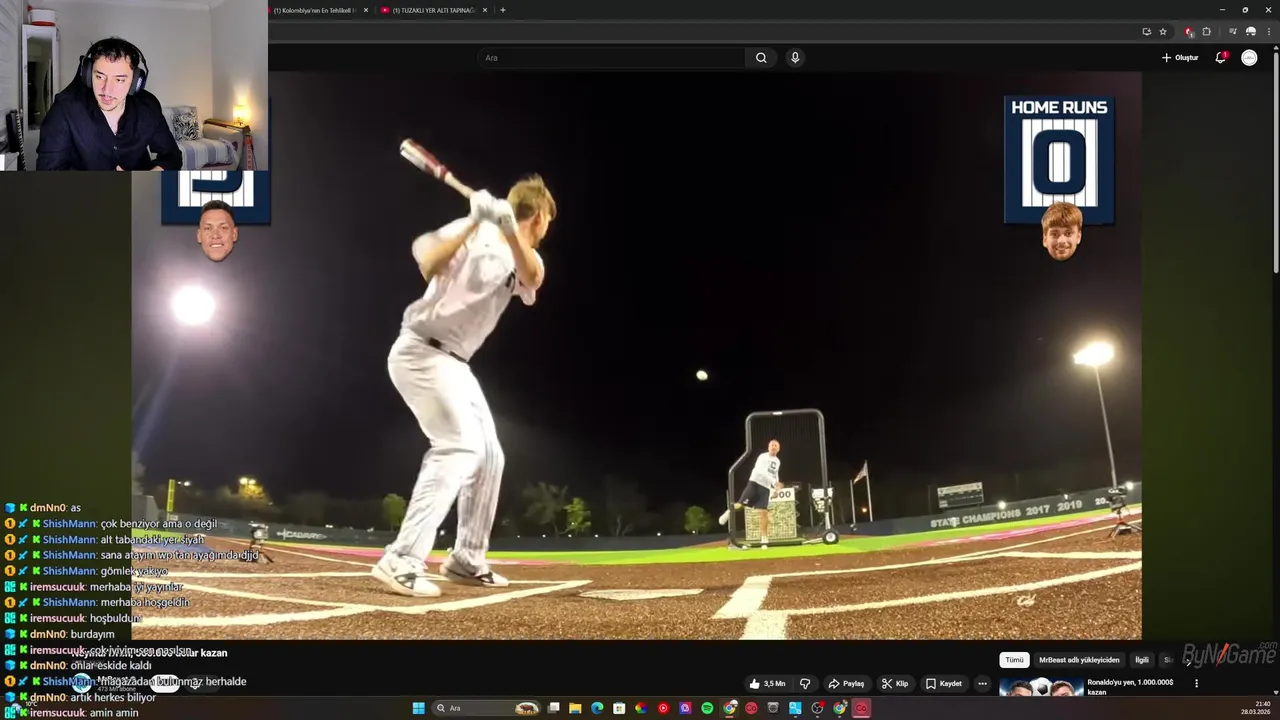Bookmark this page with the star icon
Viewport: 1280px width, 720px height.
coord(1163,31)
